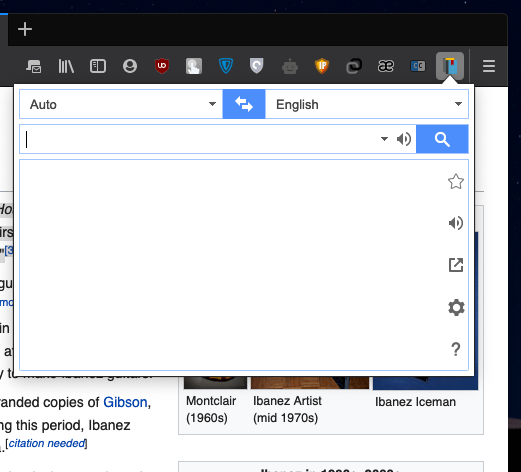521x472 pixels.
Task: Open translator settings gear icon
Action: [456, 307]
